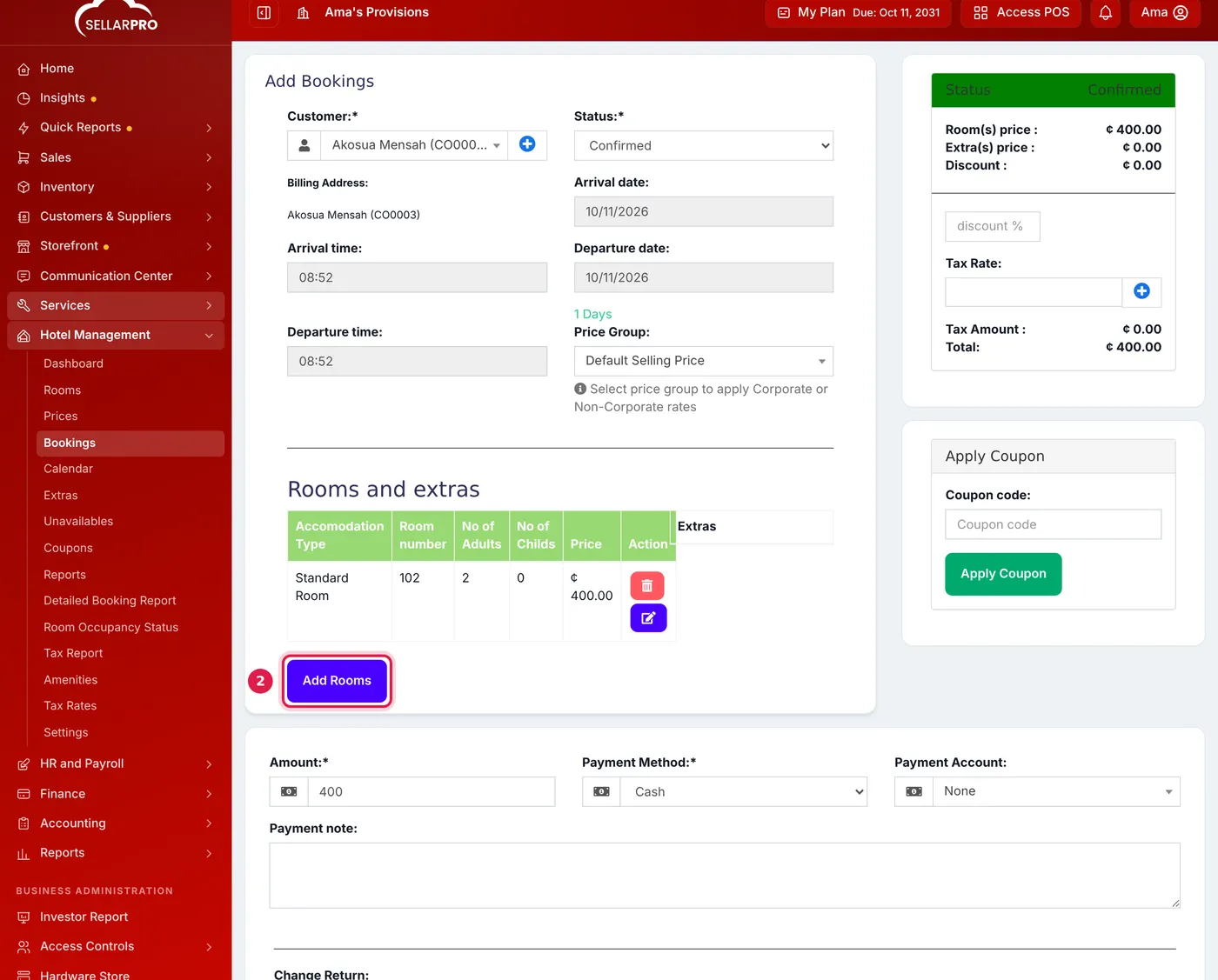Open the Price Group dropdown
The height and width of the screenshot is (980, 1218).
703,361
